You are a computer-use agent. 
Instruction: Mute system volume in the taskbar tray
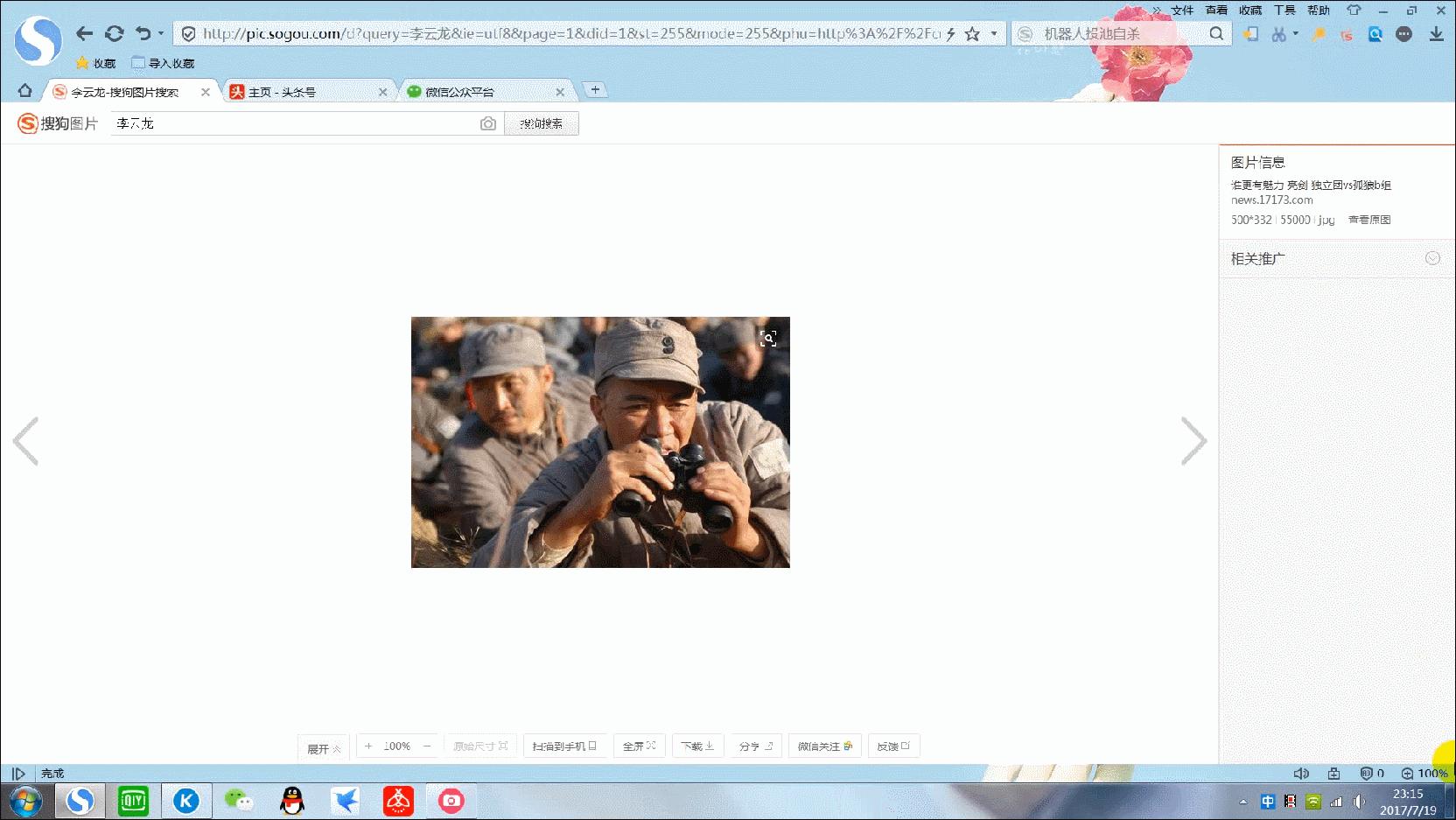point(1359,800)
